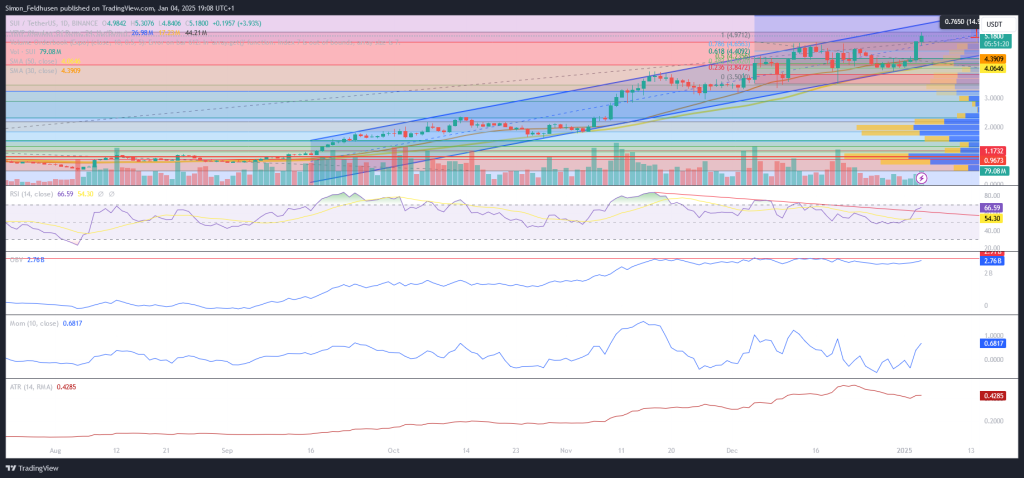
Task: Click the 1.0000 momentum scale tick
Action: [x=994, y=334]
